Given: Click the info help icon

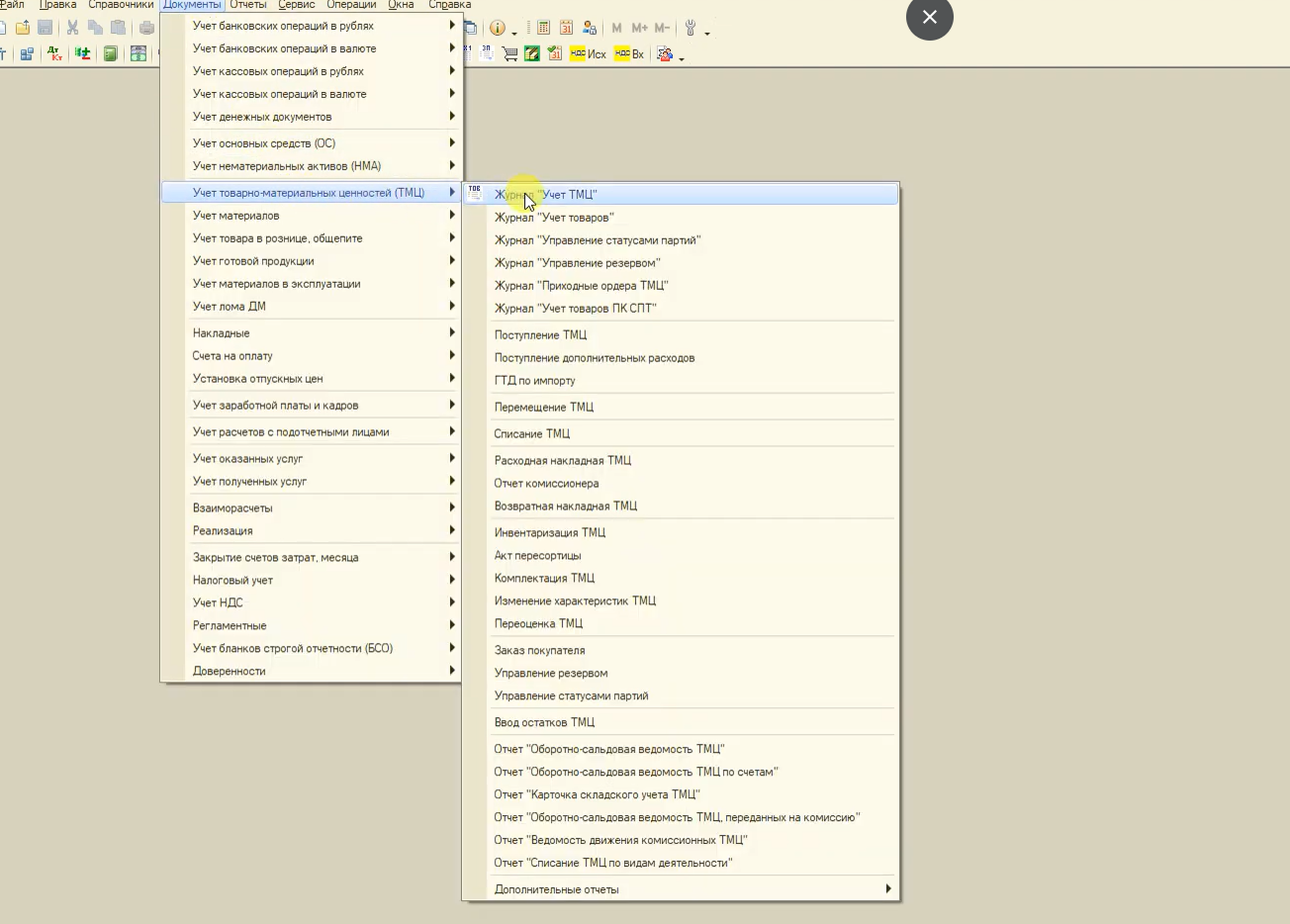Looking at the screenshot, I should 498,28.
